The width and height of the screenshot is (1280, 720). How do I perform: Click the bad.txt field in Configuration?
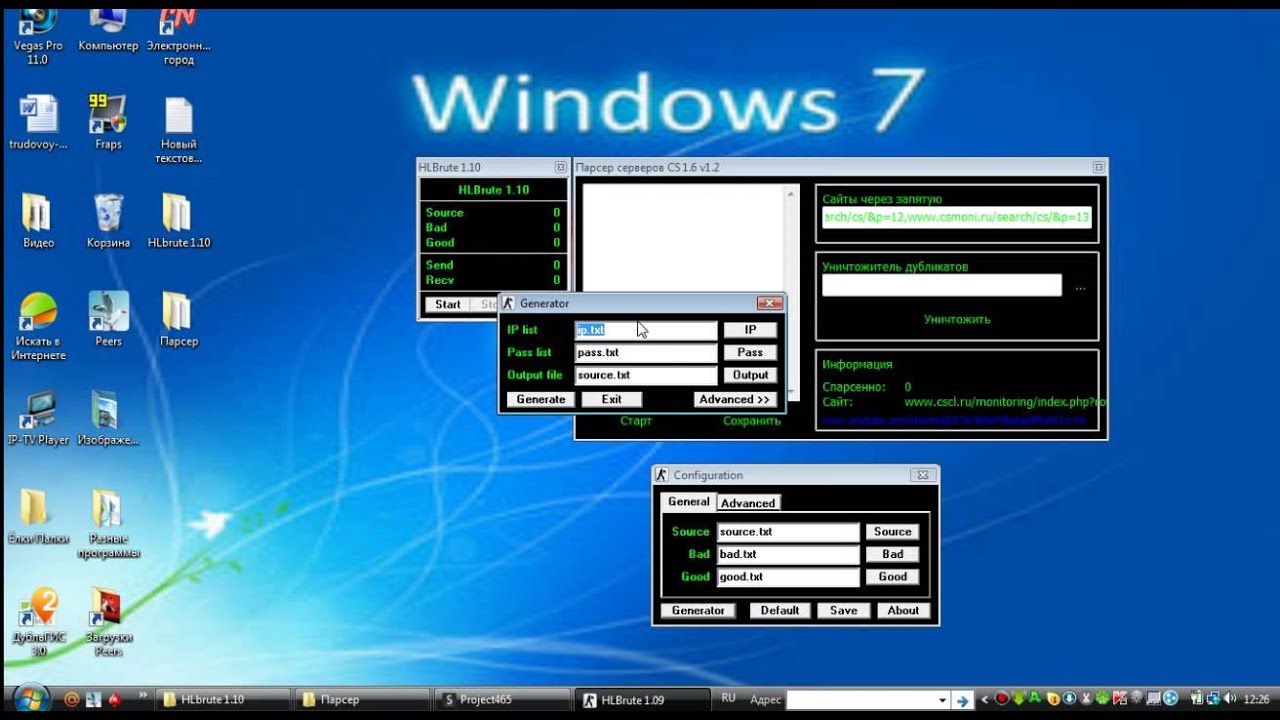tap(788, 554)
